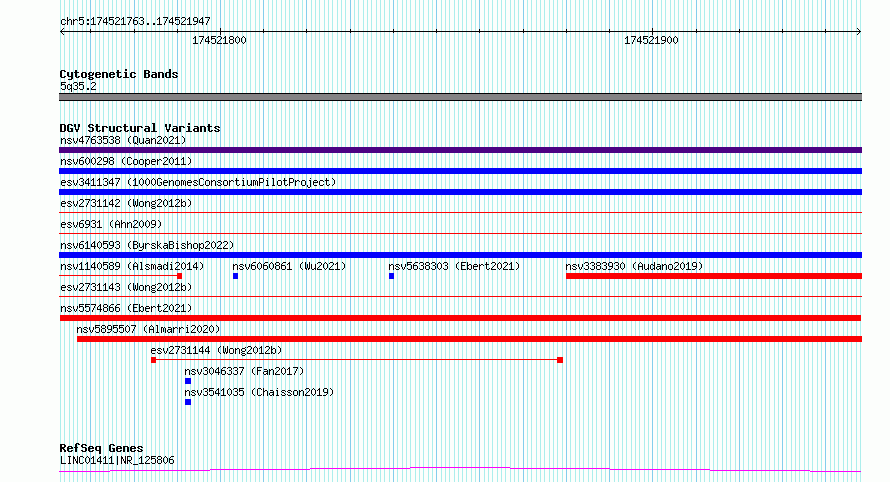Click the blue bar under esv3411347

click(x=460, y=192)
